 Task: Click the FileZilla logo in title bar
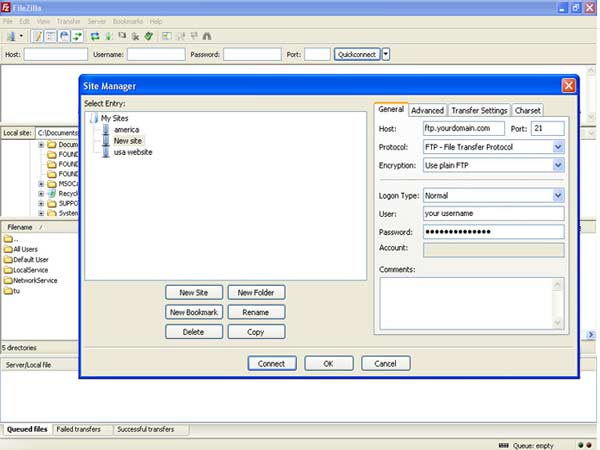click(x=6, y=7)
